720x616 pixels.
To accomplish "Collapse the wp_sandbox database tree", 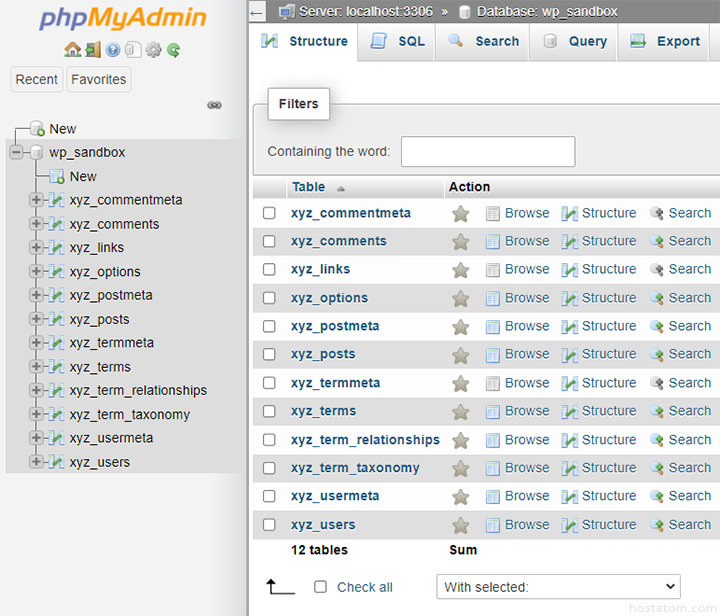I will coord(16,153).
